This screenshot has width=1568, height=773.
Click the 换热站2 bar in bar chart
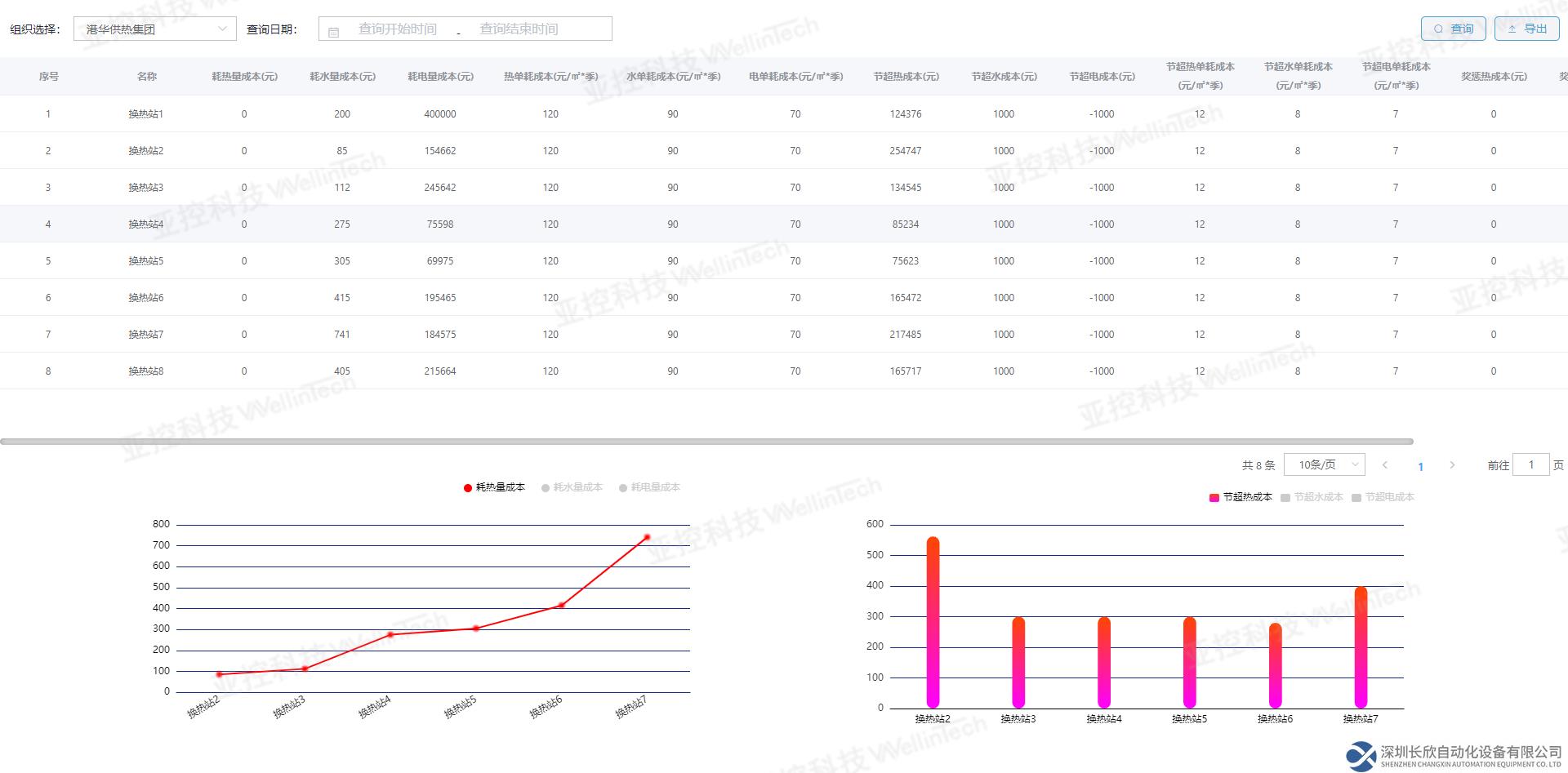point(933,622)
